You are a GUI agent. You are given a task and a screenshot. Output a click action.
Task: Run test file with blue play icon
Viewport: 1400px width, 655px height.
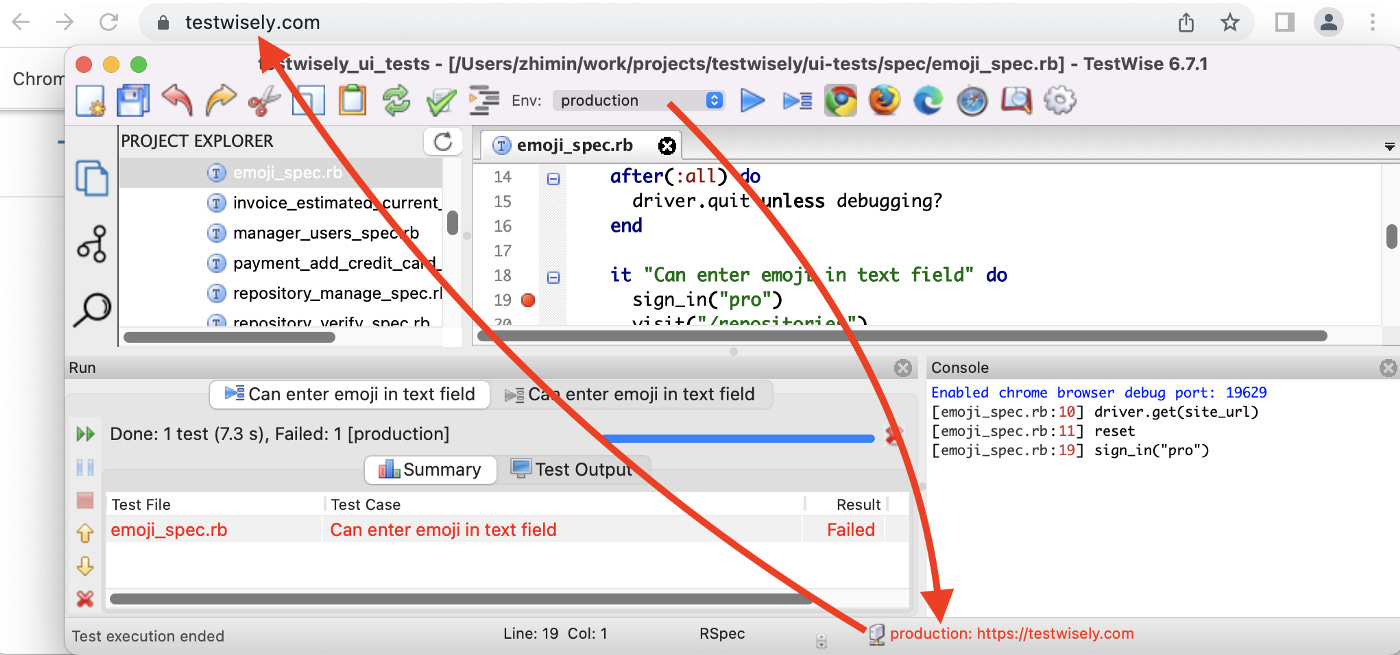pyautogui.click(x=752, y=100)
